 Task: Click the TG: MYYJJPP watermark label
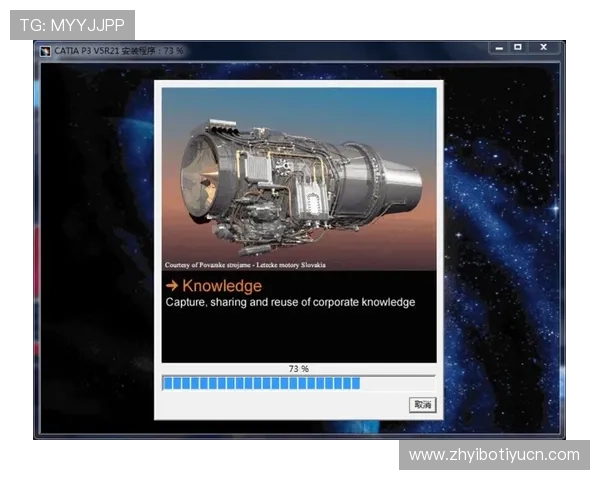coord(71,24)
